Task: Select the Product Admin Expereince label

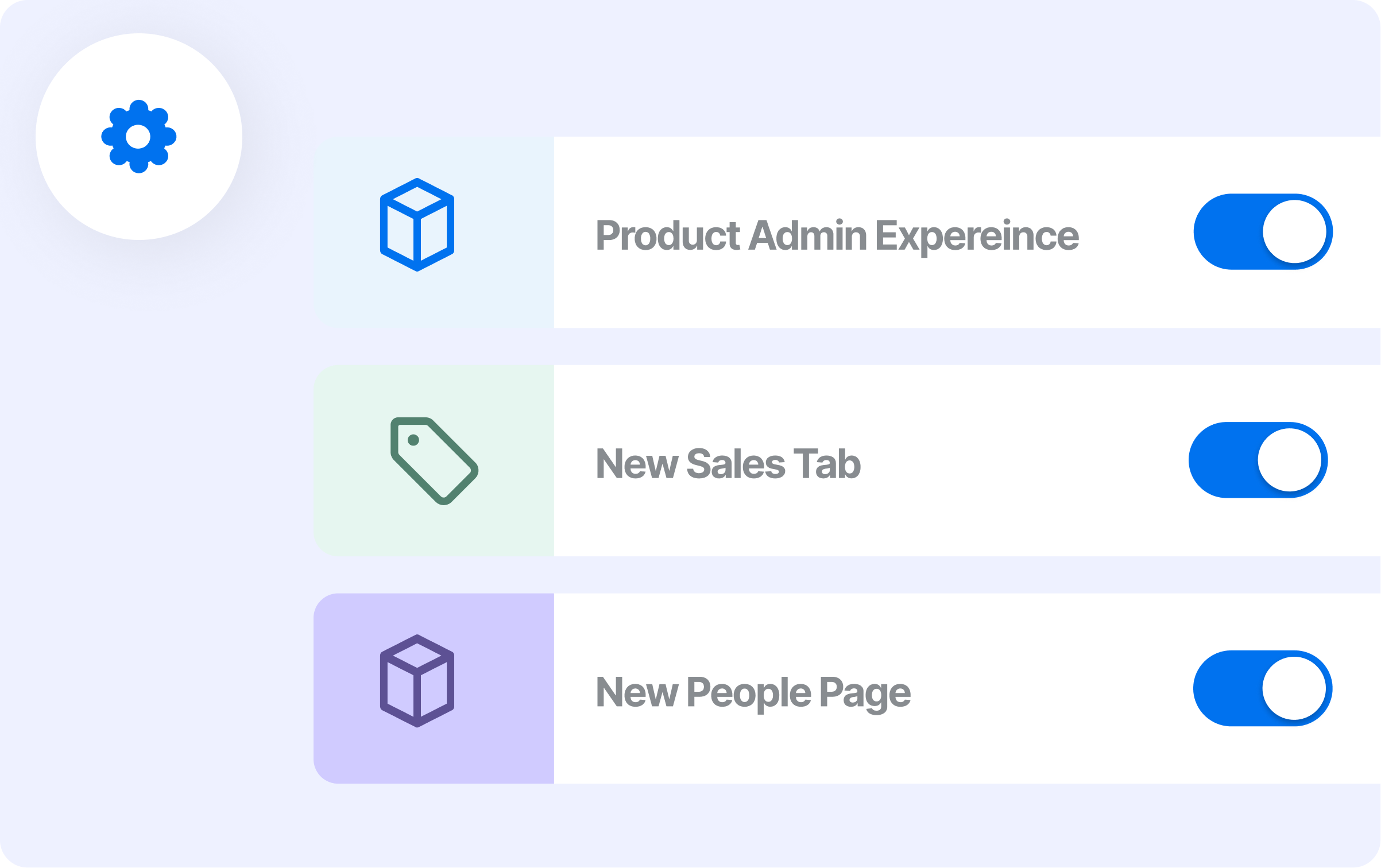Action: pos(837,235)
